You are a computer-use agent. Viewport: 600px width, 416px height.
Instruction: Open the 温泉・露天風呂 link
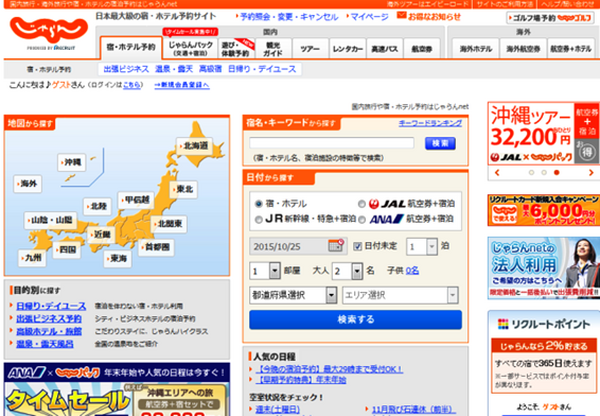pos(45,344)
